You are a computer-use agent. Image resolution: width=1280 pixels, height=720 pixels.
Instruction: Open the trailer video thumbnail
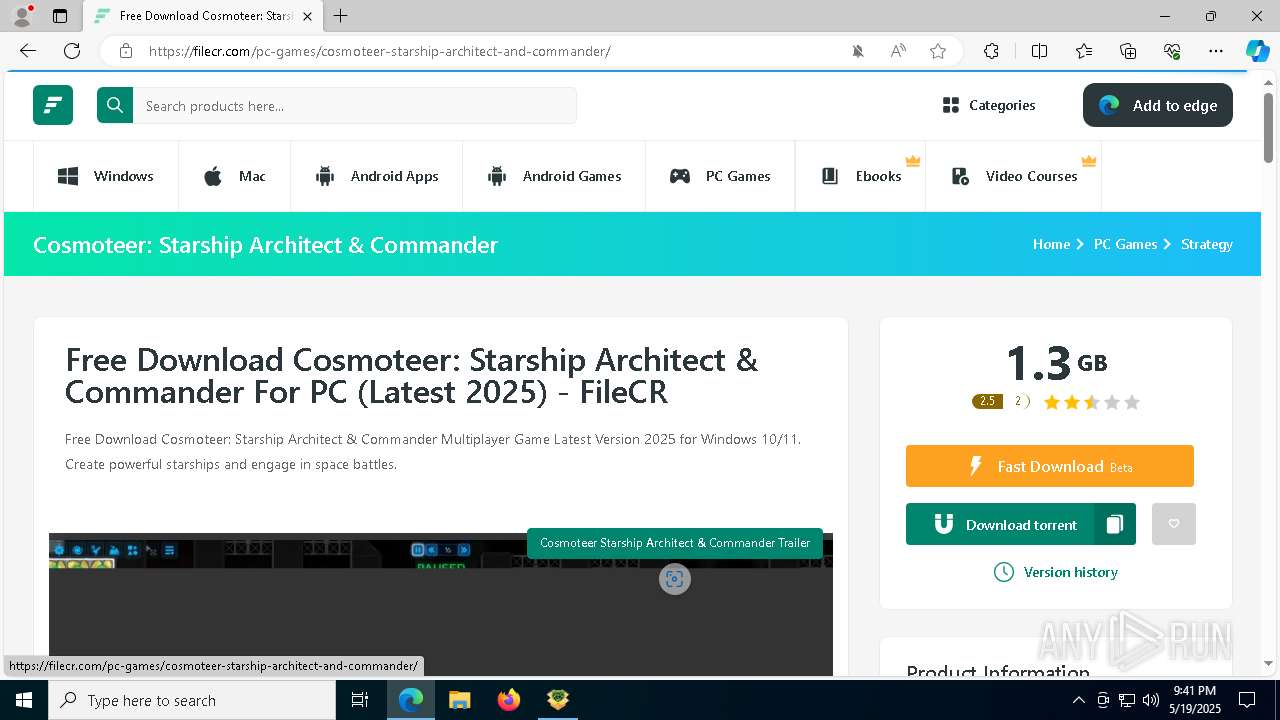tap(441, 604)
